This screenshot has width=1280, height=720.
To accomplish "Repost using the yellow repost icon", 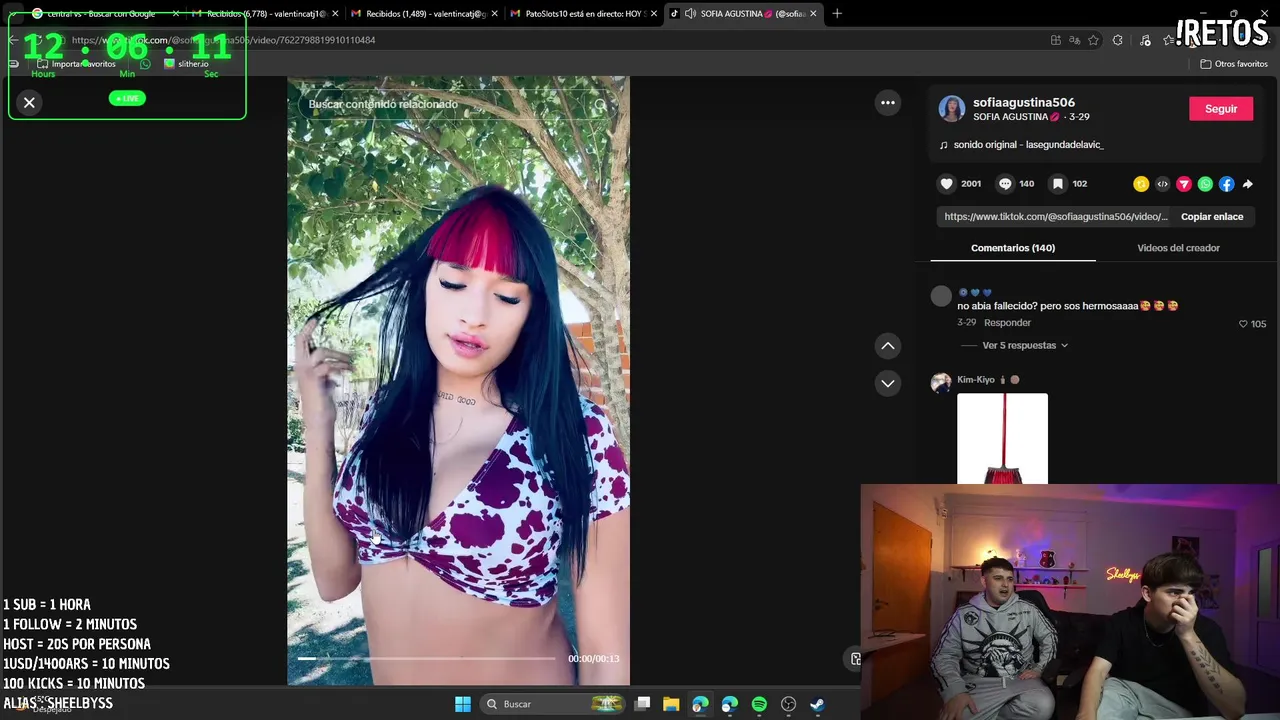I will 1141,184.
